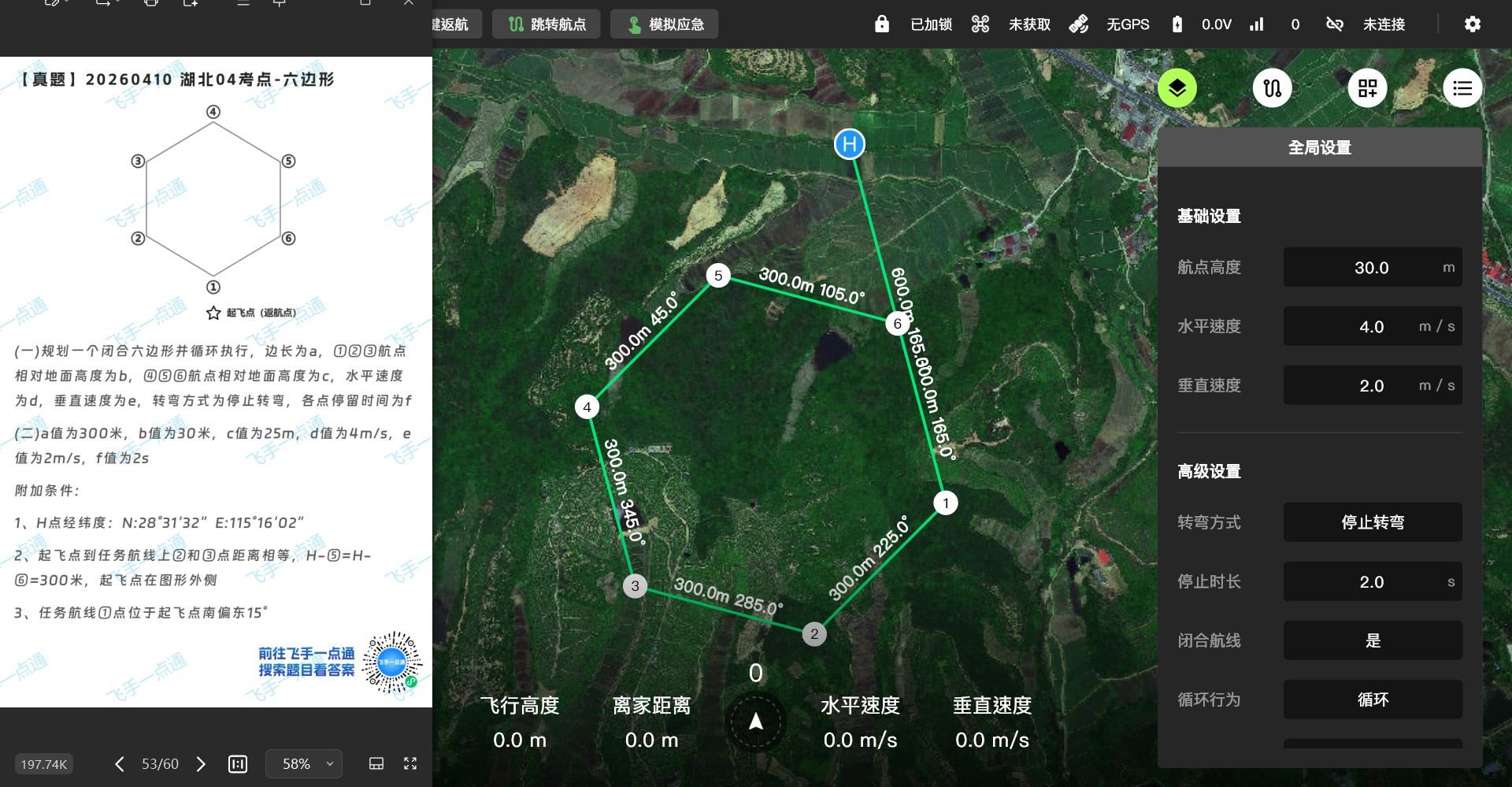
Task: Click the home point H marker
Action: pyautogui.click(x=849, y=144)
